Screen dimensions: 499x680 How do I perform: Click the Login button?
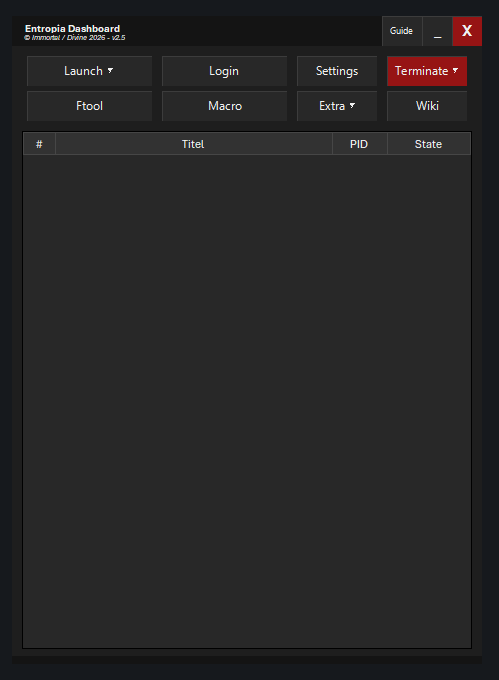click(224, 71)
